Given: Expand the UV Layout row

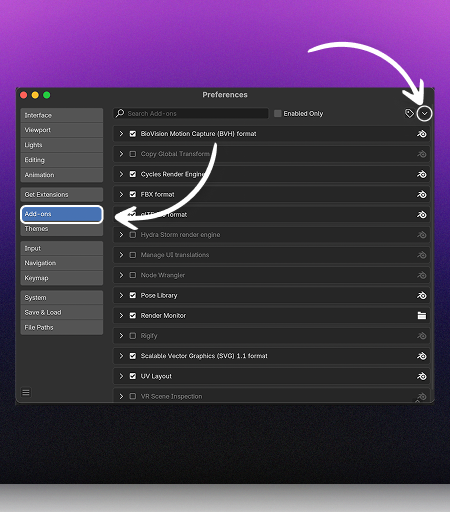Looking at the screenshot, I should pyautogui.click(x=121, y=376).
